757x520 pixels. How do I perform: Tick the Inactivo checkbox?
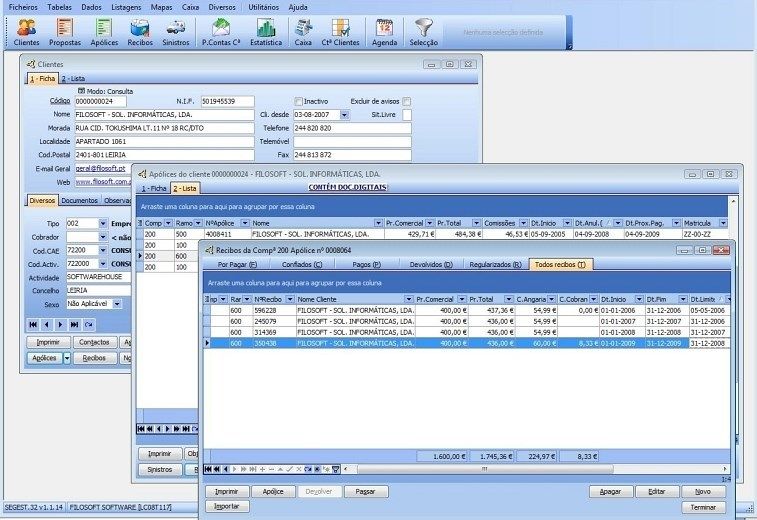[298, 101]
